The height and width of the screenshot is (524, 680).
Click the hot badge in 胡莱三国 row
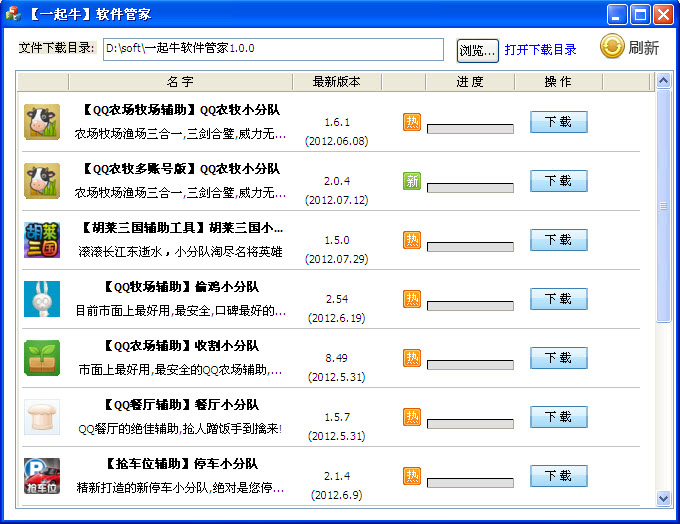[412, 240]
